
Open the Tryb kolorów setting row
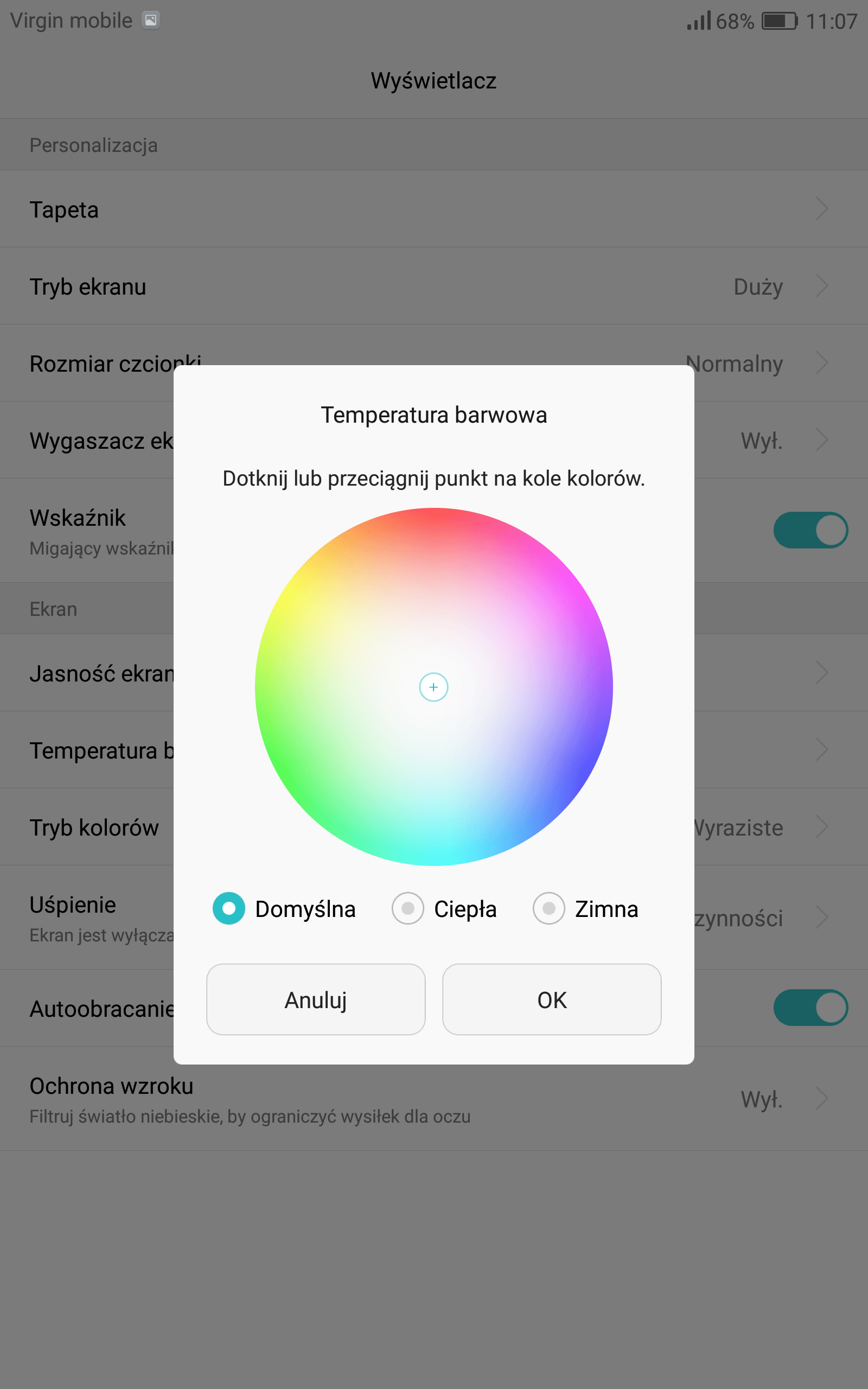(x=434, y=827)
